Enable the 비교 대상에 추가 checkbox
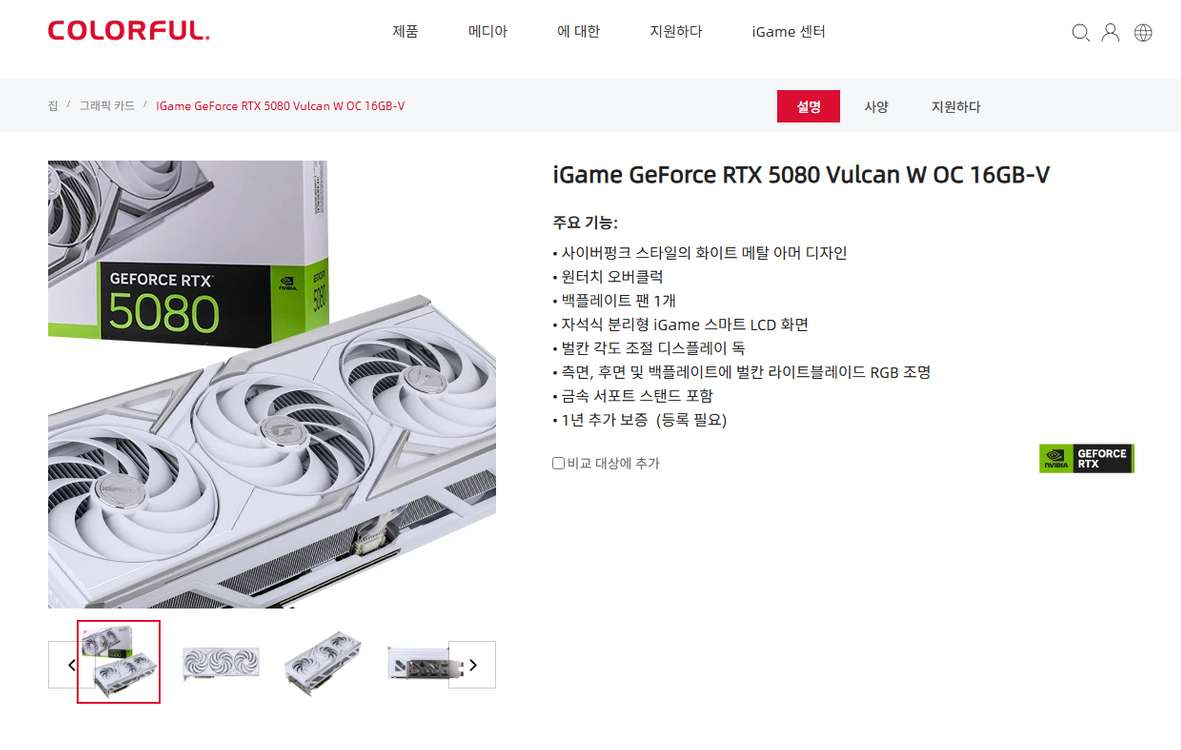 coord(558,463)
